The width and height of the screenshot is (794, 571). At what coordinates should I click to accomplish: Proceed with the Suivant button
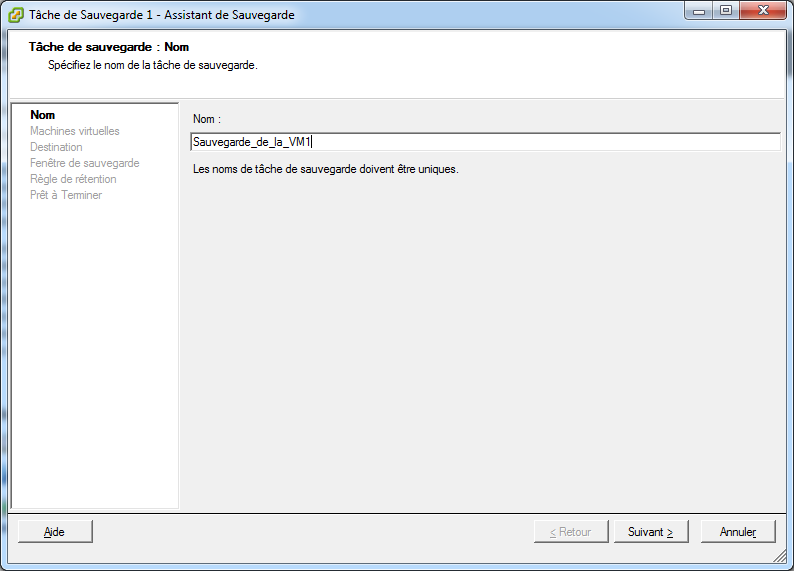651,532
